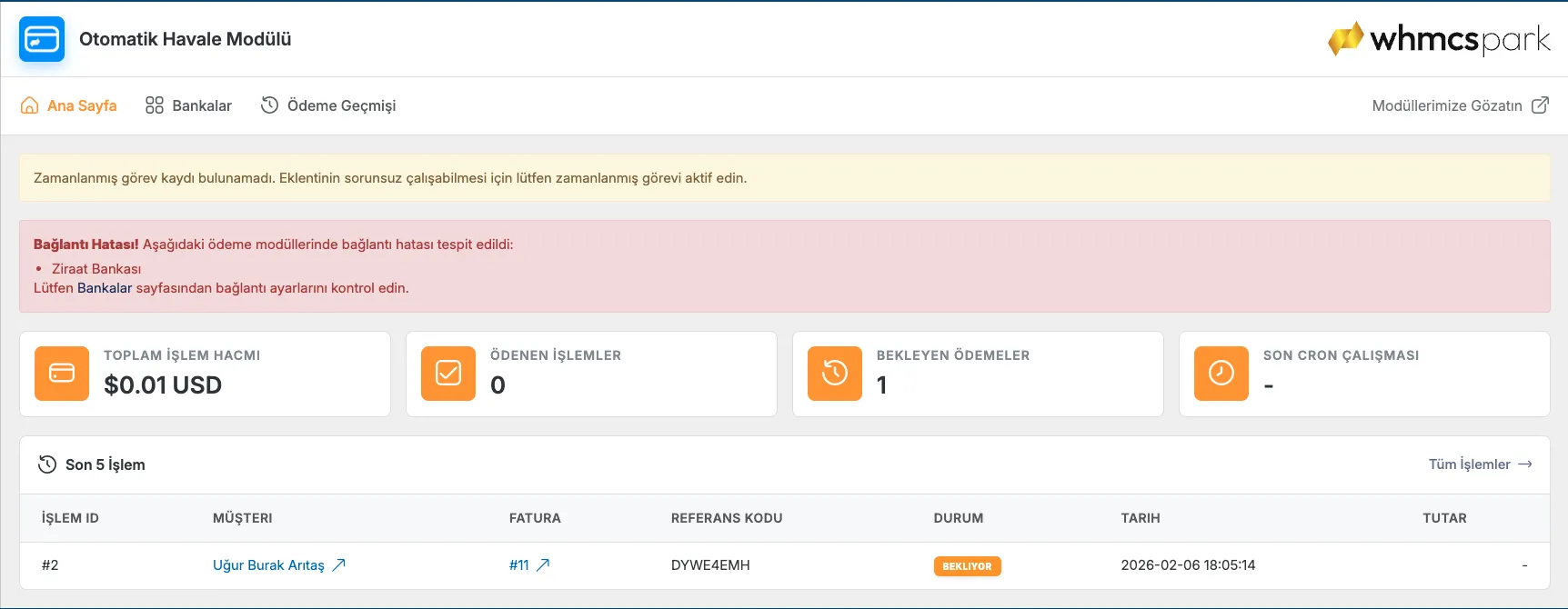Click the clock icon beside Ödeme Geçmişi
This screenshot has height=609, width=1568.
click(x=269, y=105)
